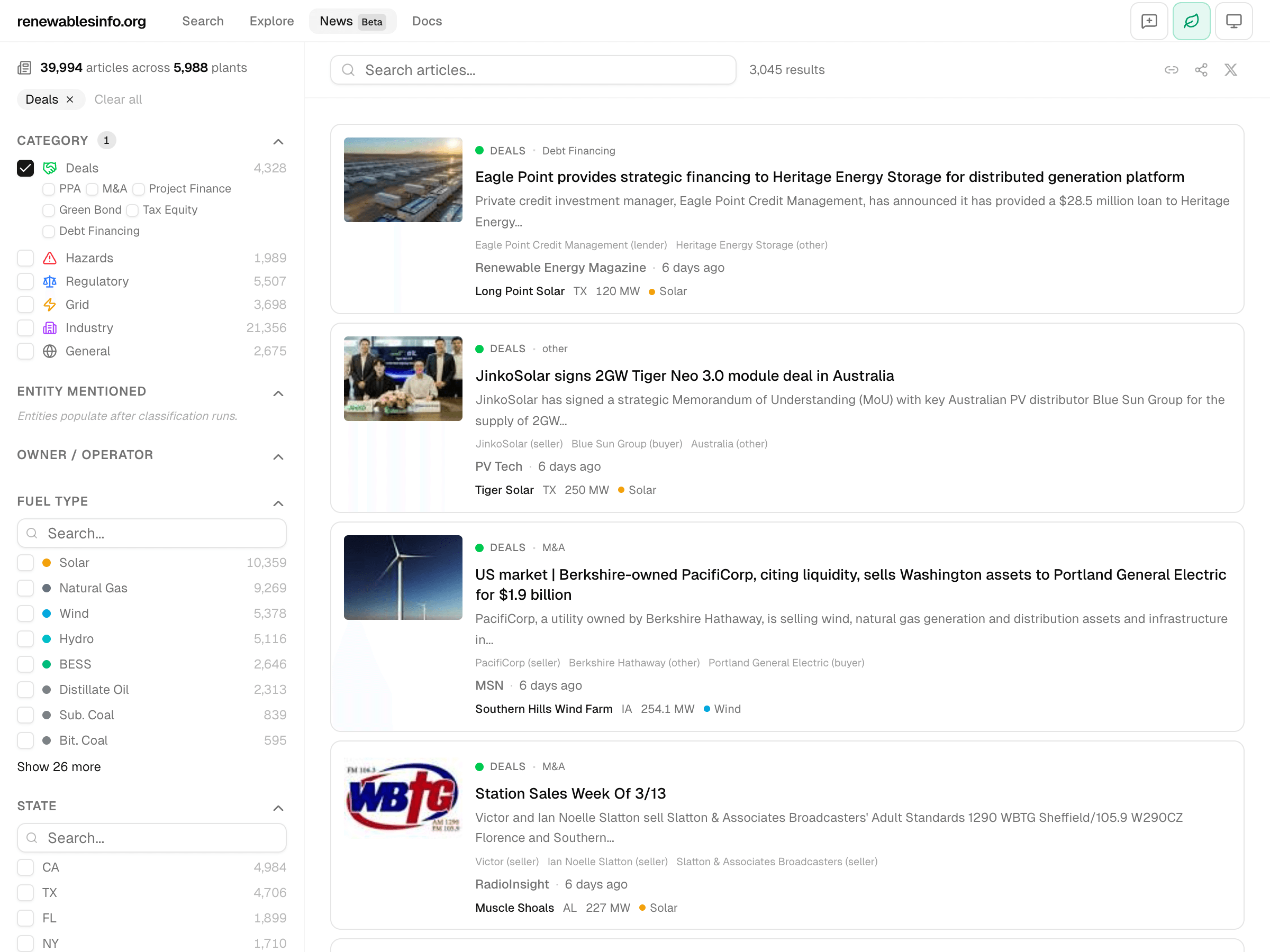Enable the Hazards category filter

pos(25,258)
